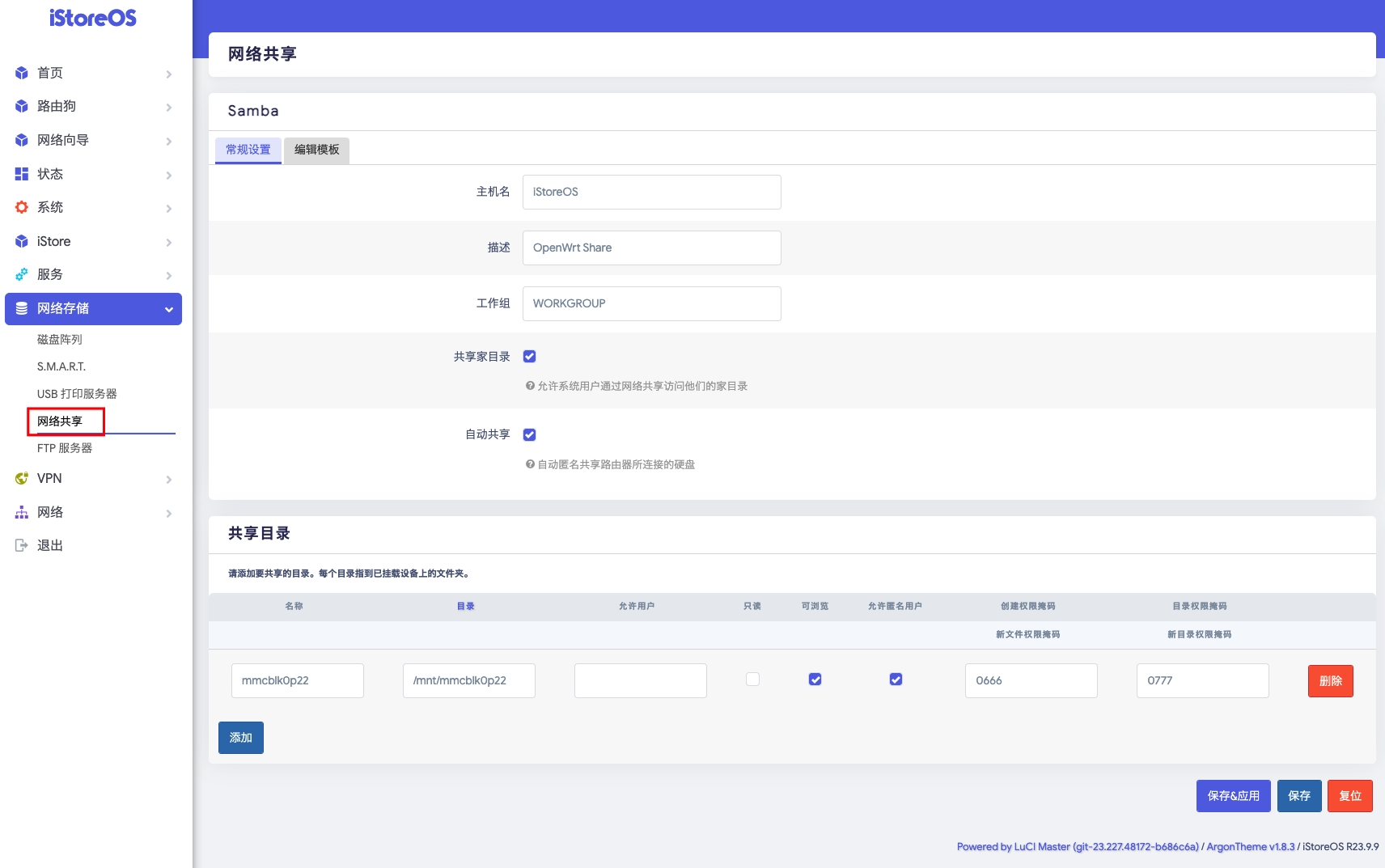The height and width of the screenshot is (868, 1385).
Task: Click the 退出 logout icon
Action: [x=21, y=544]
